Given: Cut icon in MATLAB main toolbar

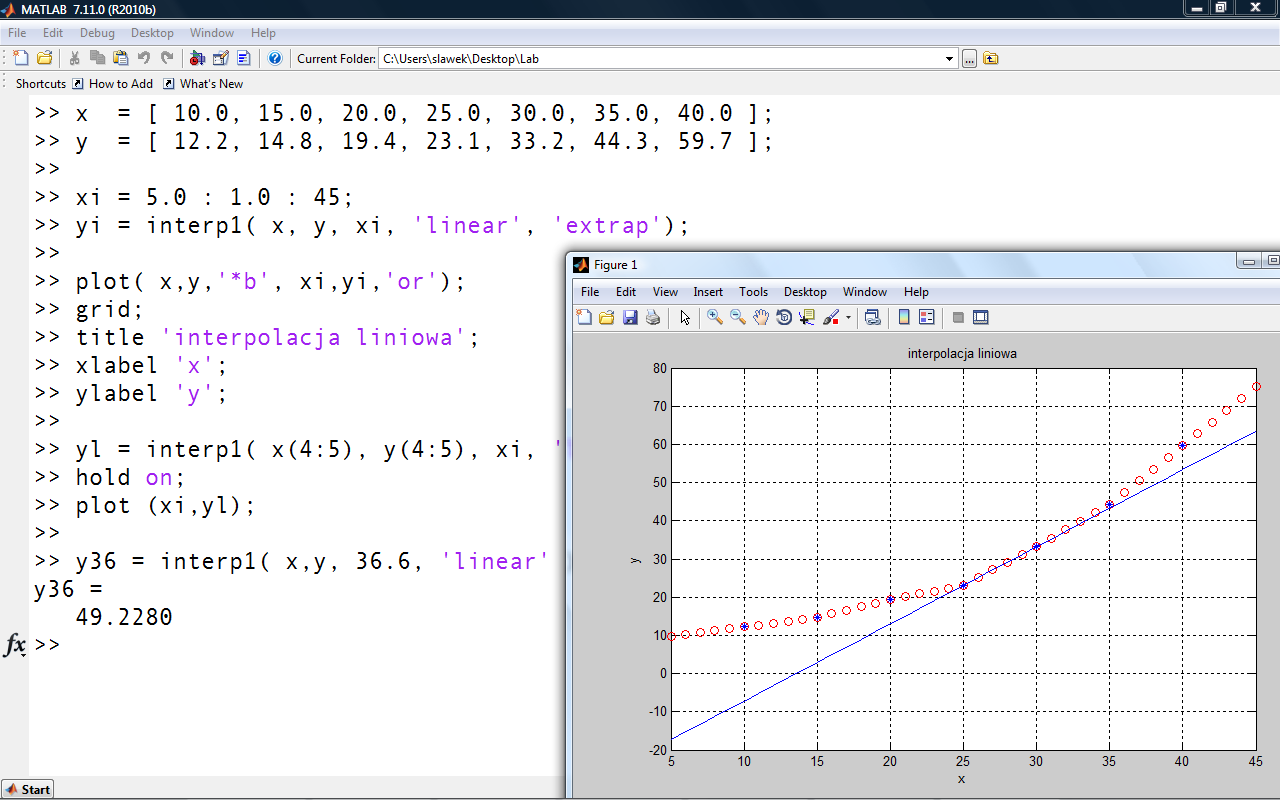Looking at the screenshot, I should pyautogui.click(x=75, y=58).
